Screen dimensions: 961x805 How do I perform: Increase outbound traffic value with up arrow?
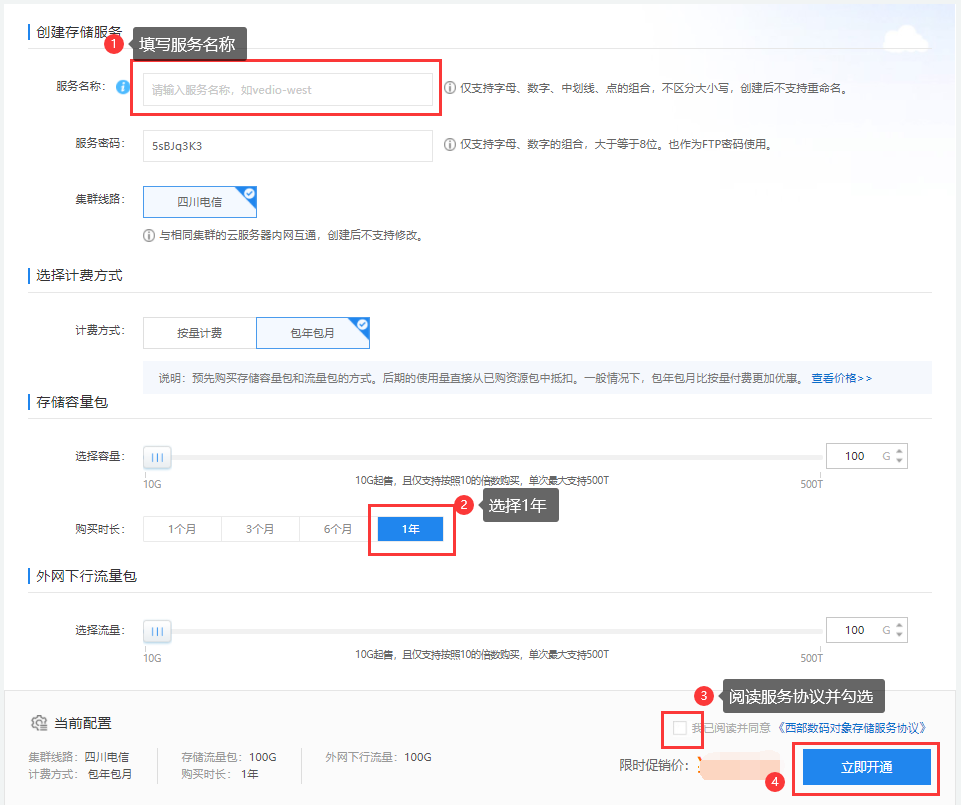(x=900, y=625)
